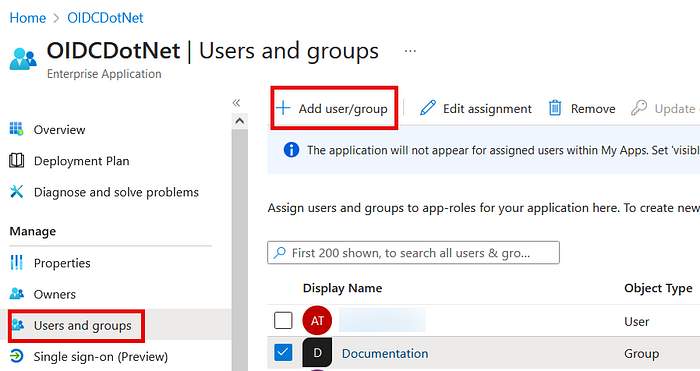
Task: Click the Single sign-on arrow icon
Action: pos(17,356)
